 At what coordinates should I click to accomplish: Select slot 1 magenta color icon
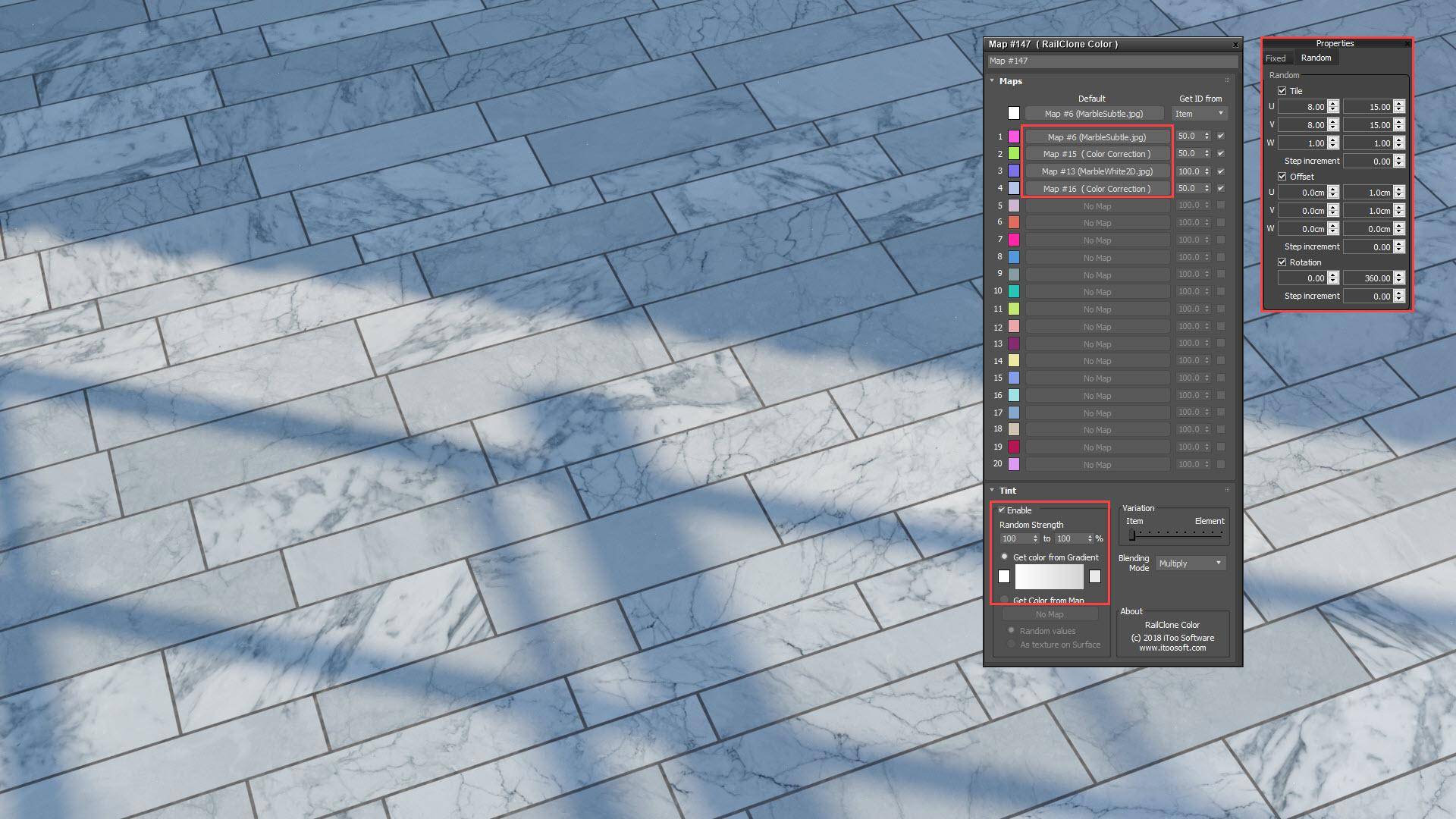pyautogui.click(x=1014, y=136)
